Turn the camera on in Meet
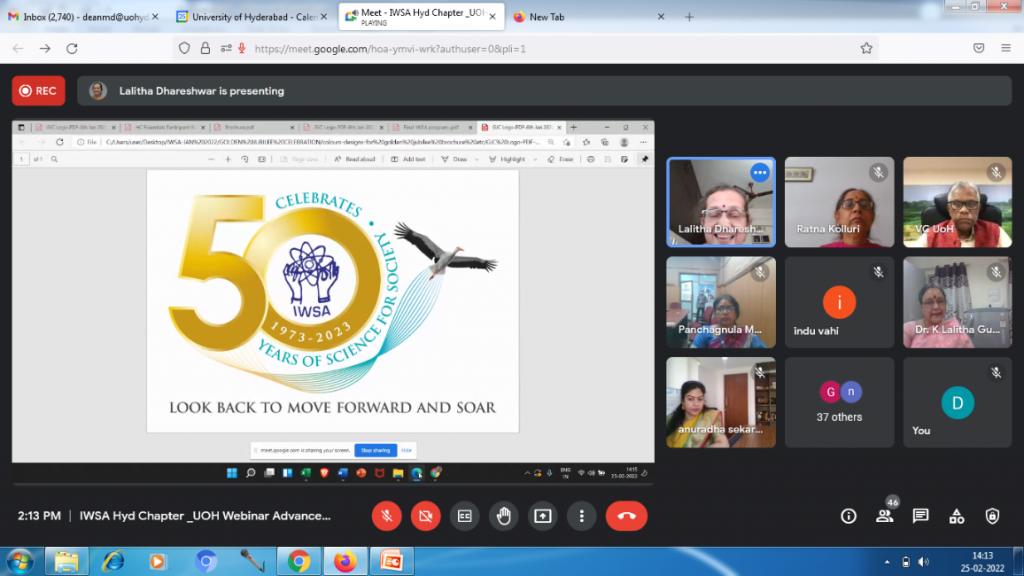Screen dimensions: 1024x576 426,516
